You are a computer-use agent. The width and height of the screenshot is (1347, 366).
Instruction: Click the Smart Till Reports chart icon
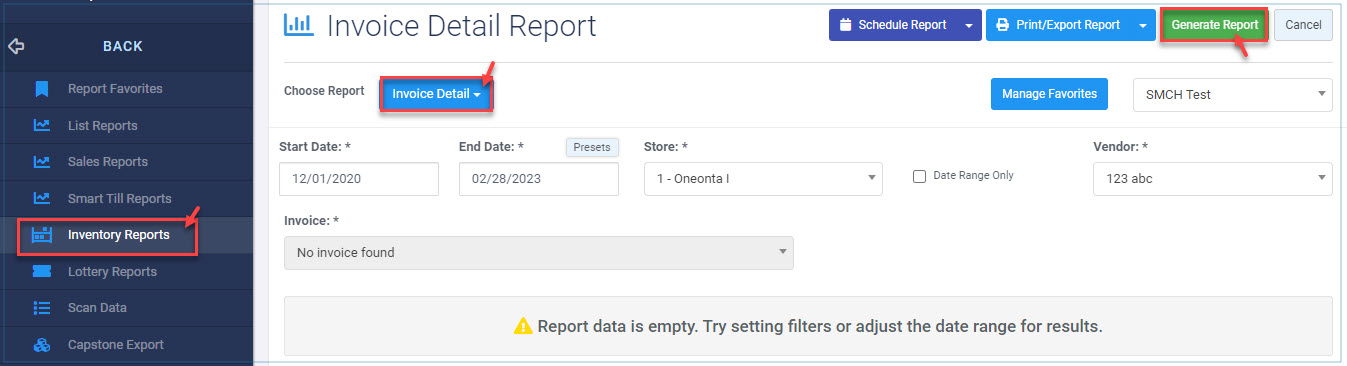pyautogui.click(x=42, y=198)
